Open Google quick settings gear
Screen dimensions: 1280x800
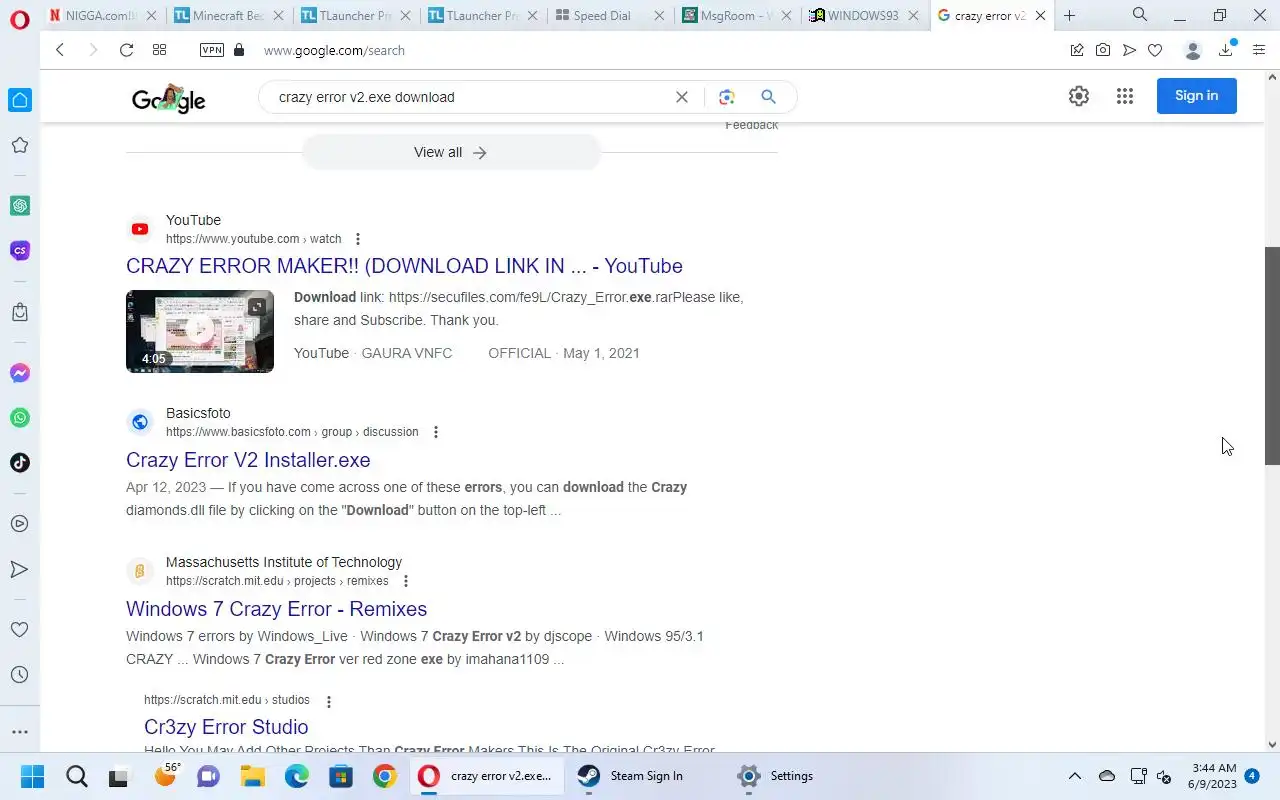tap(1078, 96)
